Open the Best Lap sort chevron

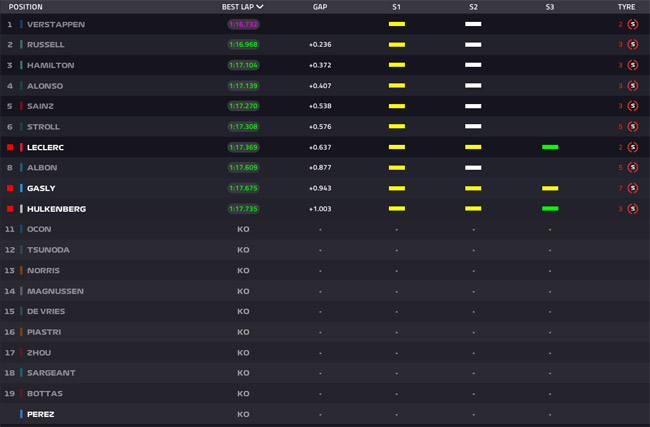[260, 7]
